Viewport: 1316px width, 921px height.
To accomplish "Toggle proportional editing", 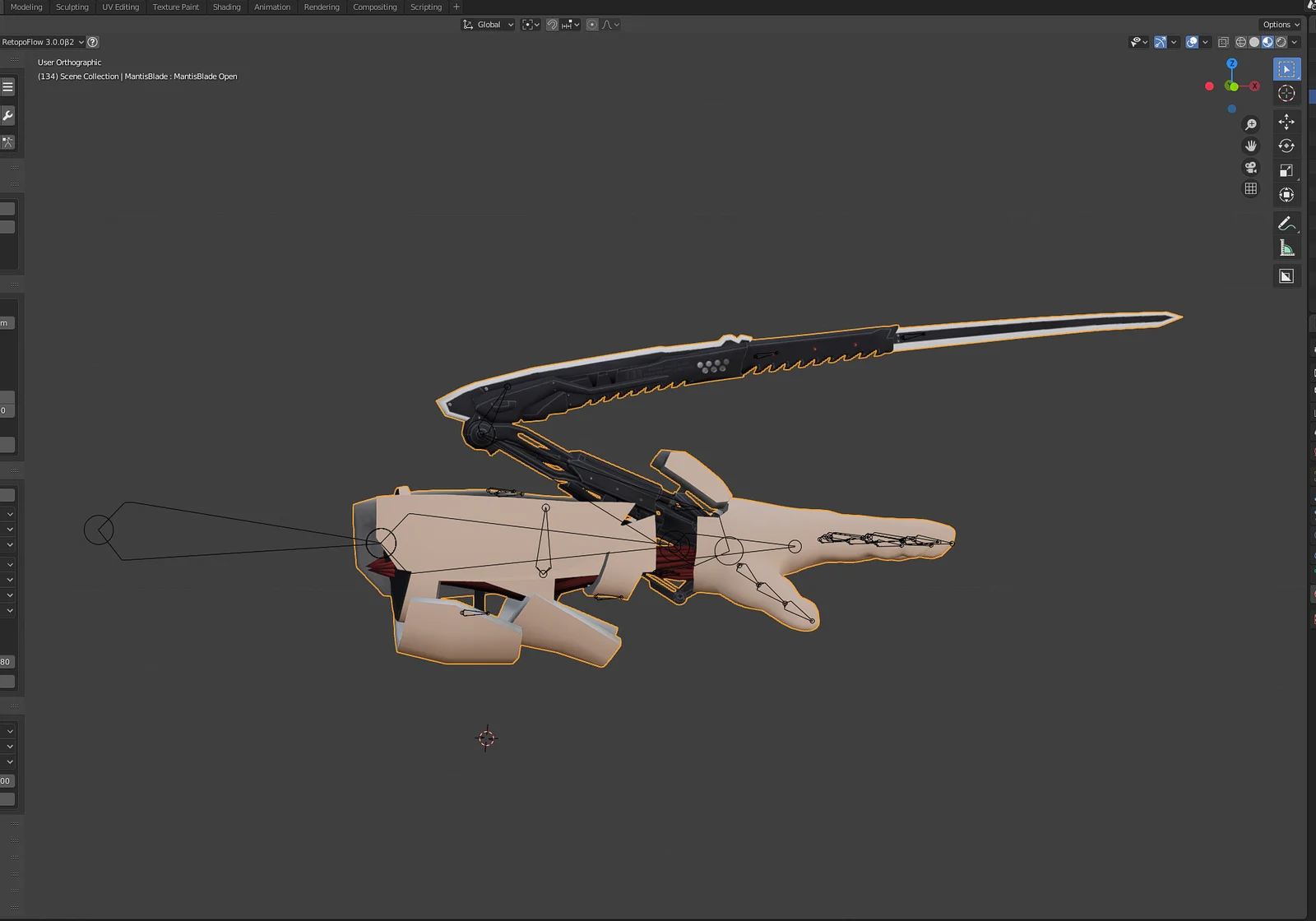I will click(x=591, y=24).
